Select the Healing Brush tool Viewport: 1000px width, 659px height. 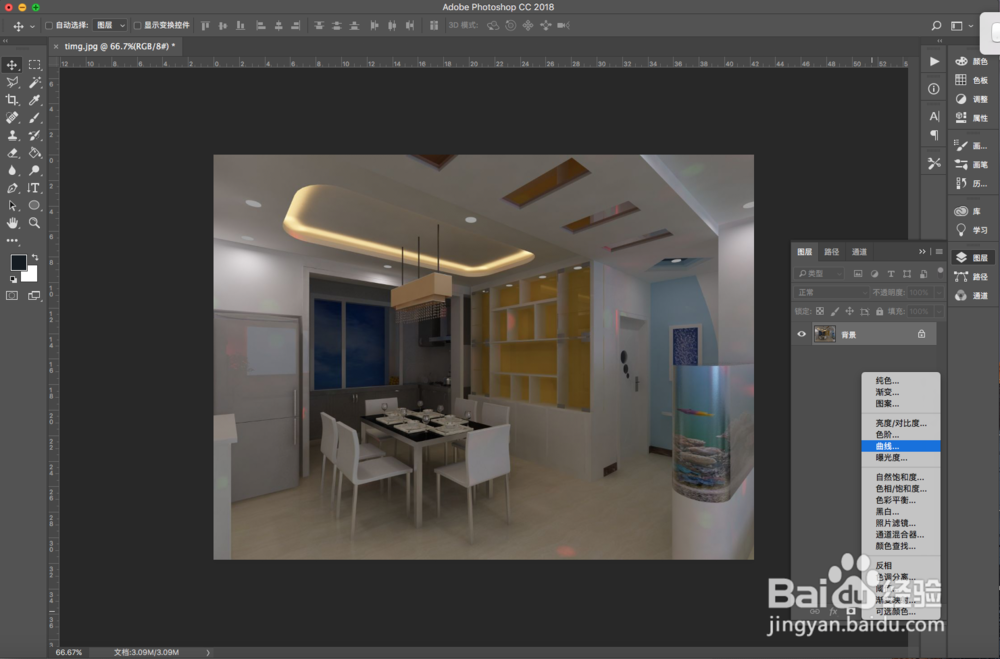pos(12,117)
